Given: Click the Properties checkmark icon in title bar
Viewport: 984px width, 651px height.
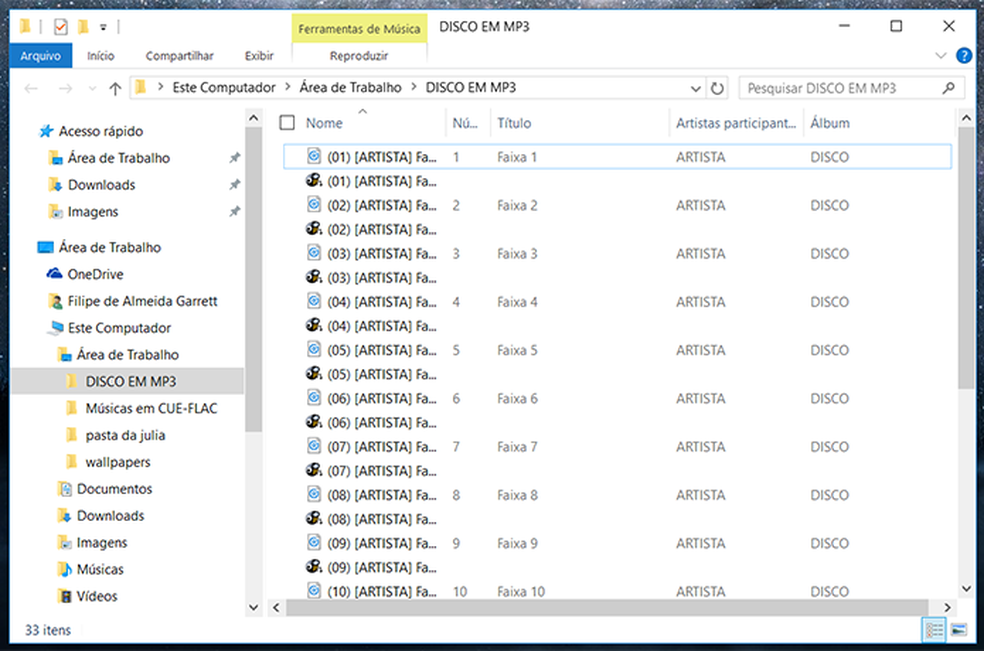Looking at the screenshot, I should pyautogui.click(x=60, y=26).
